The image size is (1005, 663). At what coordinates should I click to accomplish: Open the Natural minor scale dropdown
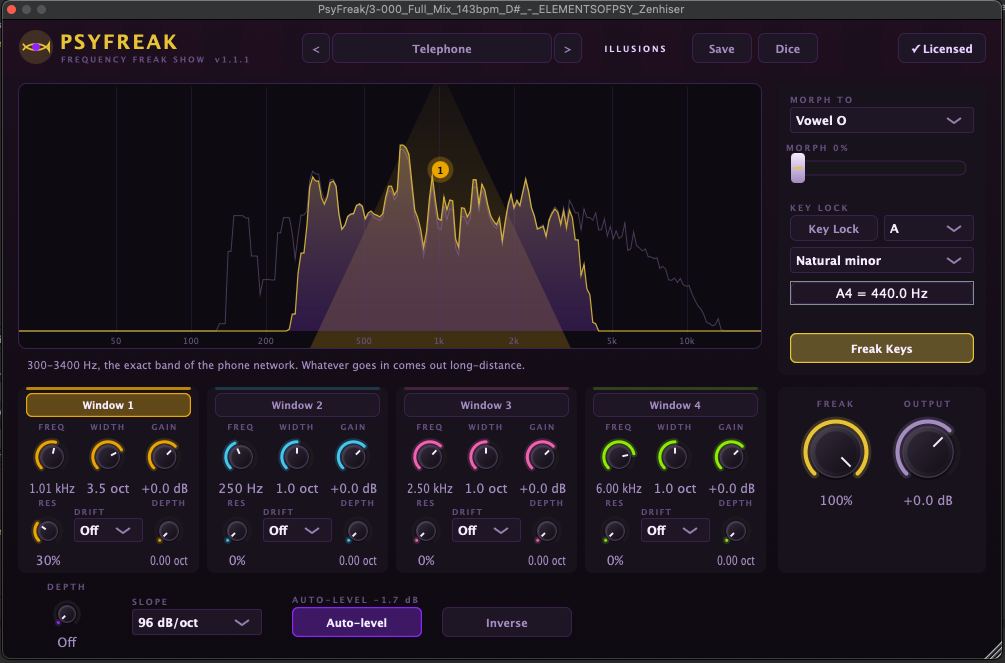pos(881,260)
